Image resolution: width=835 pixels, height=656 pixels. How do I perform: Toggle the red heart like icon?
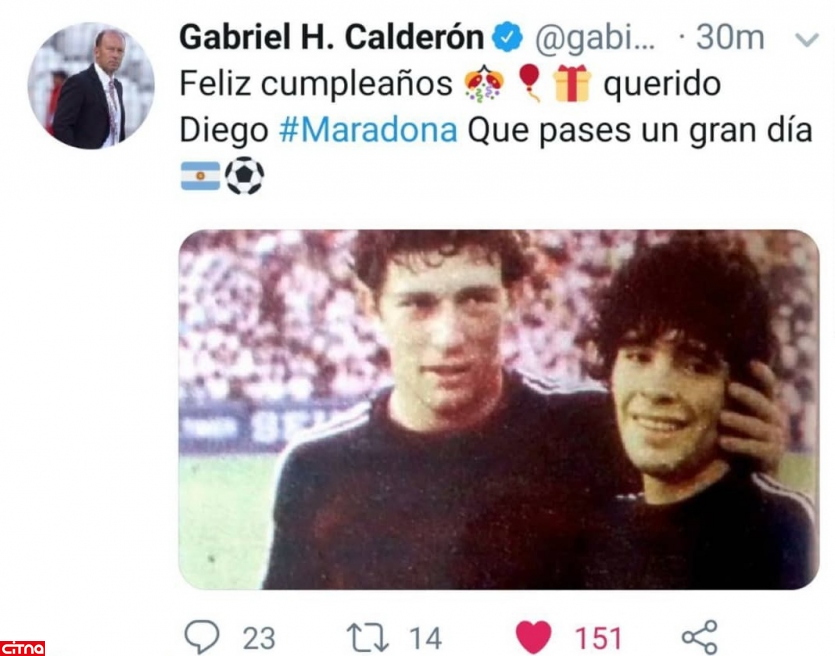click(534, 637)
